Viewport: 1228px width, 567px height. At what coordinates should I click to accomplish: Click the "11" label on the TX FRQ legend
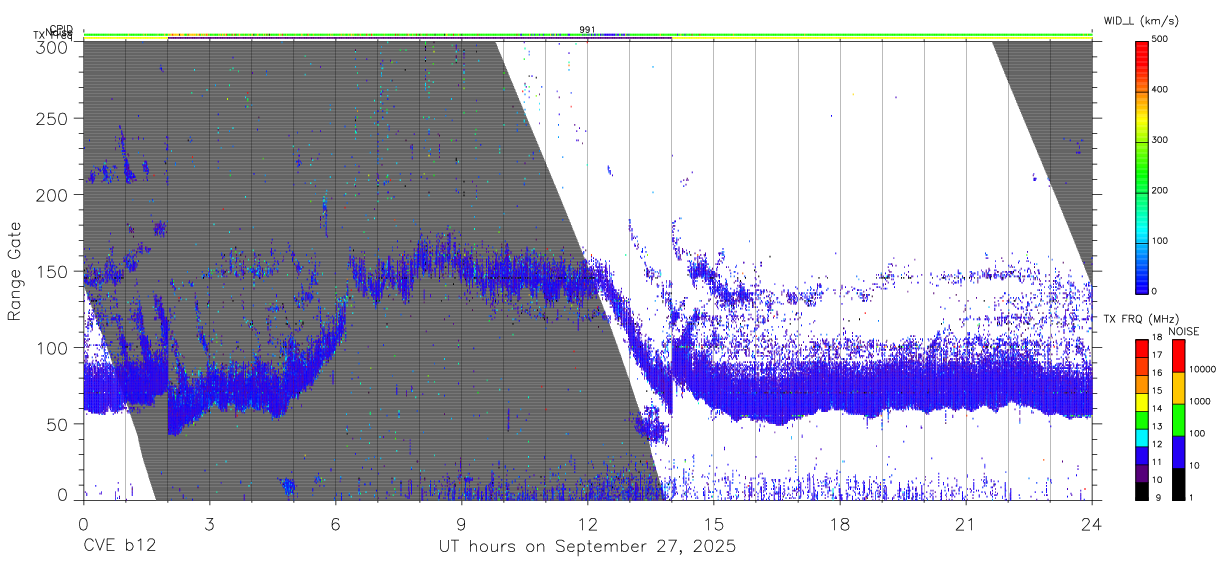[x=1158, y=462]
